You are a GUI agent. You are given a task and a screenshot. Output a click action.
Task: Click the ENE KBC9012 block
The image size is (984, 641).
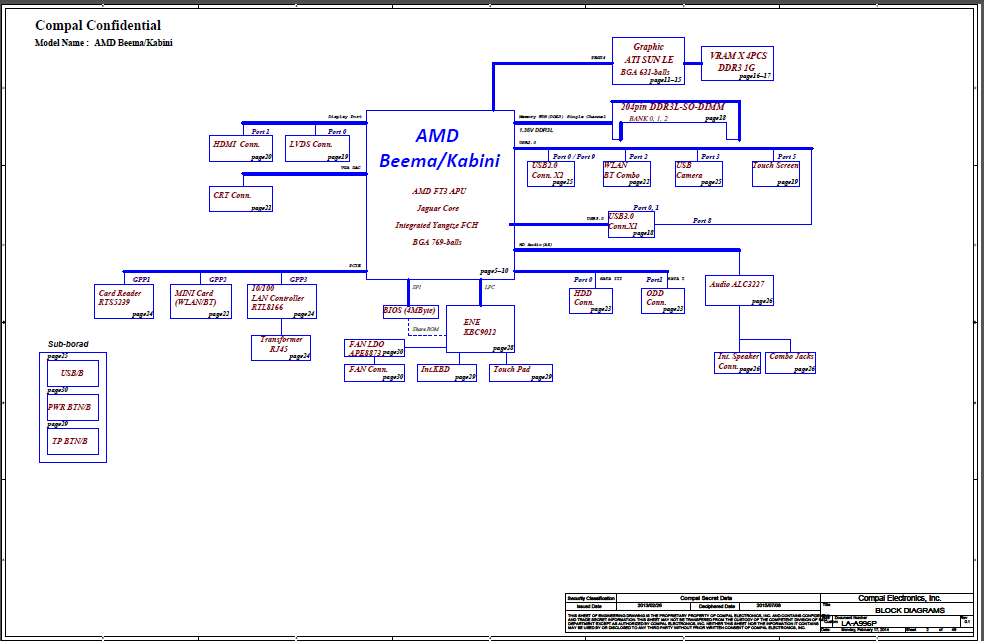tap(481, 329)
